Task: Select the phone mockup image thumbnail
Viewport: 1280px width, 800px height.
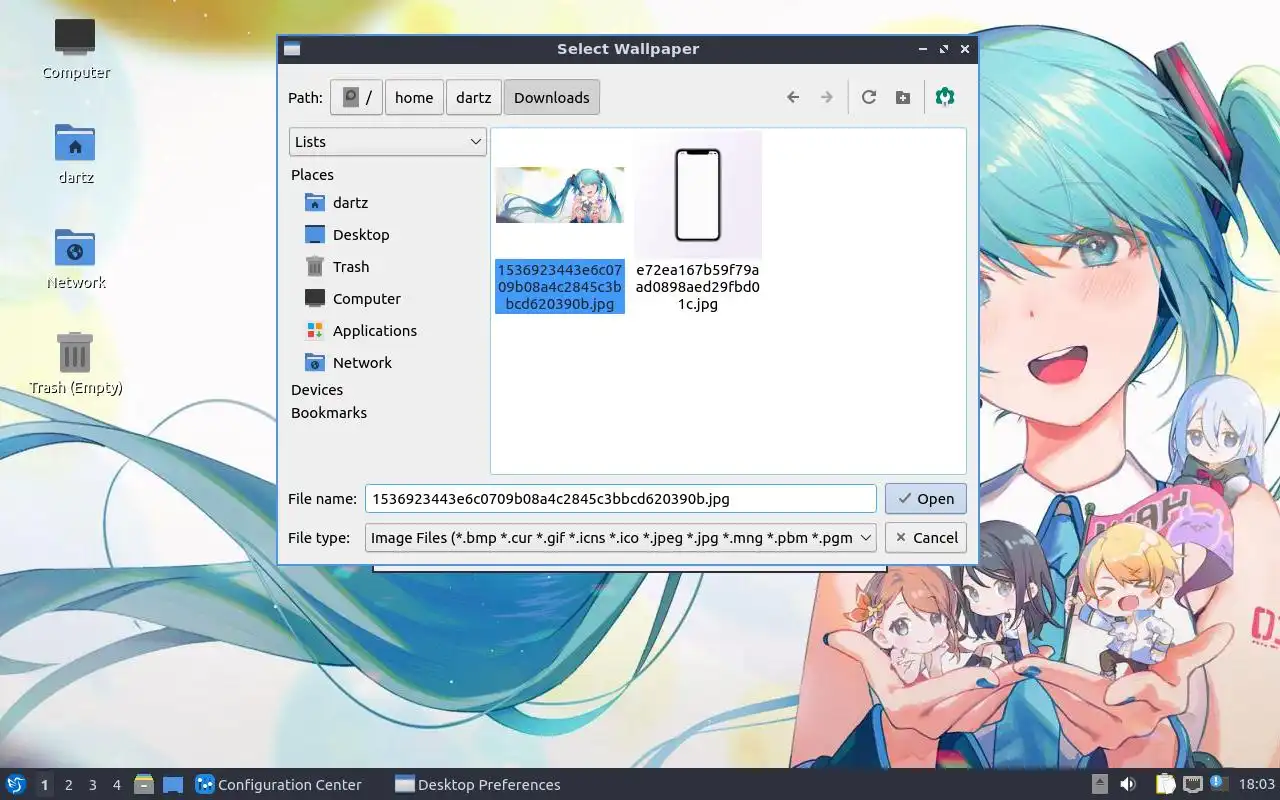Action: point(698,195)
